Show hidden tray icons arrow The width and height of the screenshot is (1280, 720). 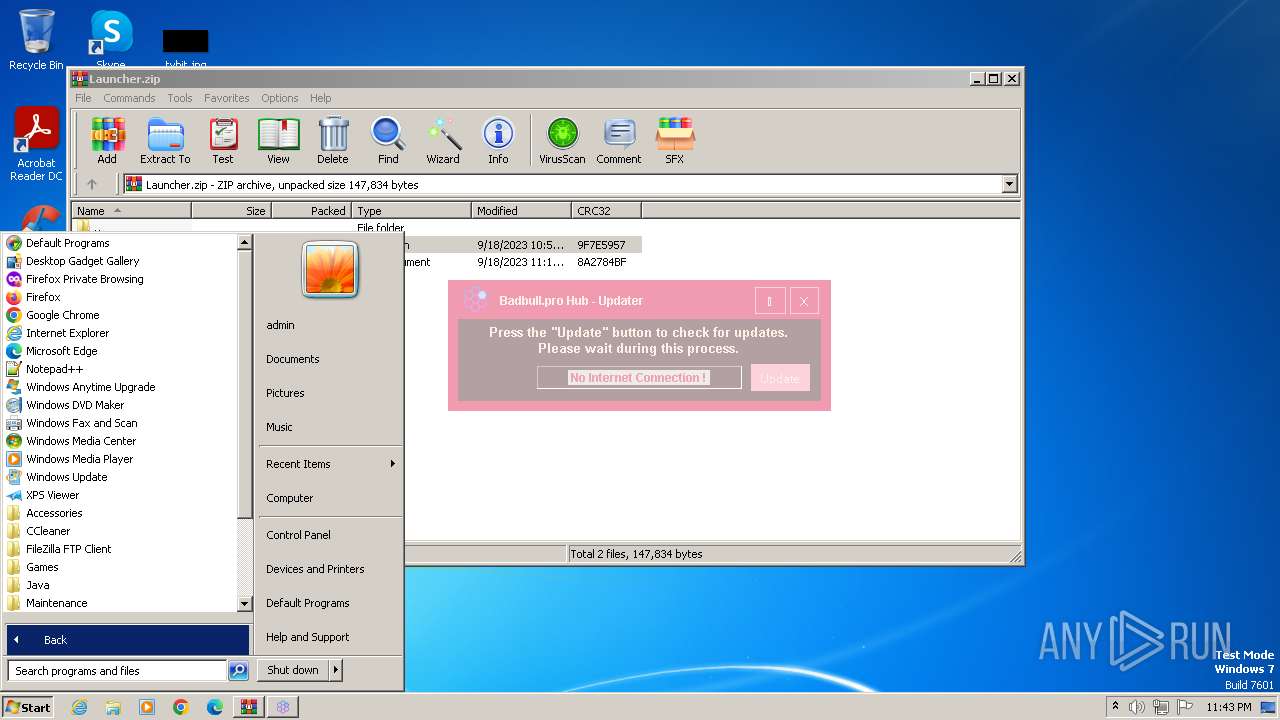pos(1115,707)
